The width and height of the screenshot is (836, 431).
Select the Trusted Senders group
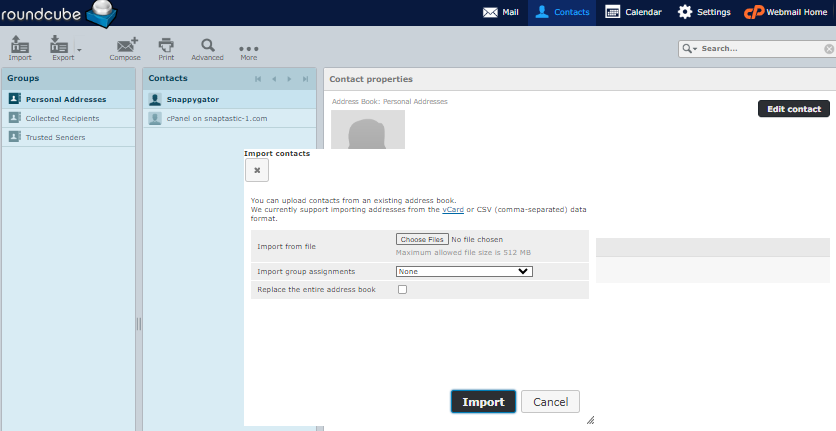[x=69, y=137]
